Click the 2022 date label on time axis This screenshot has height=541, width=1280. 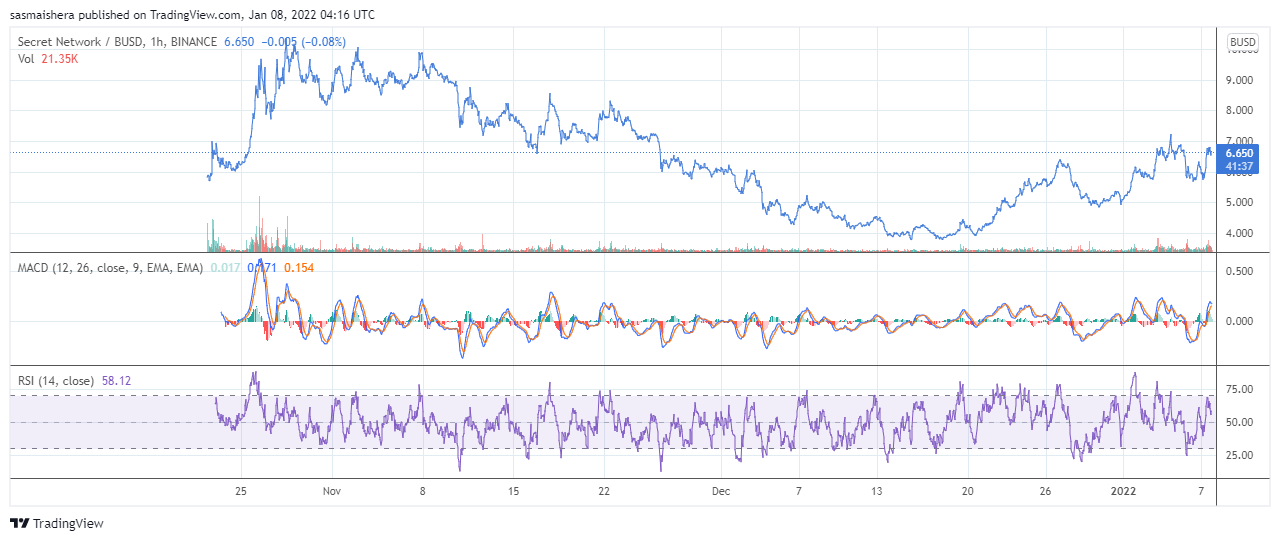[x=1123, y=492]
